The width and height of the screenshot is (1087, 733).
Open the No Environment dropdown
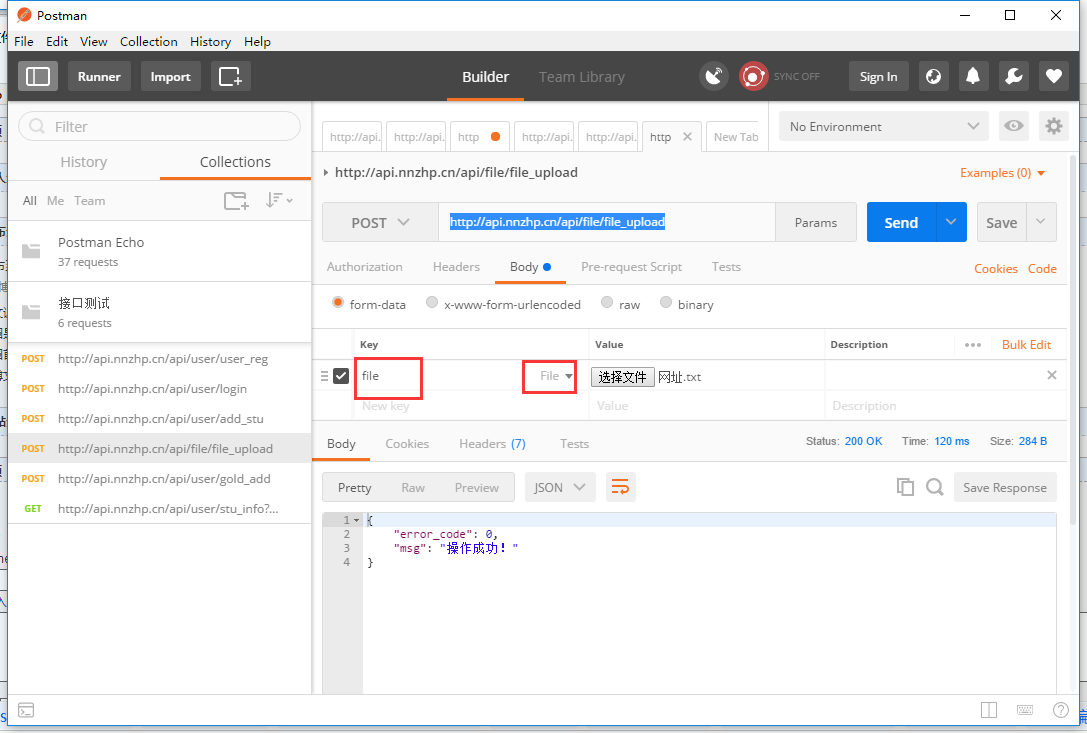[x=884, y=126]
